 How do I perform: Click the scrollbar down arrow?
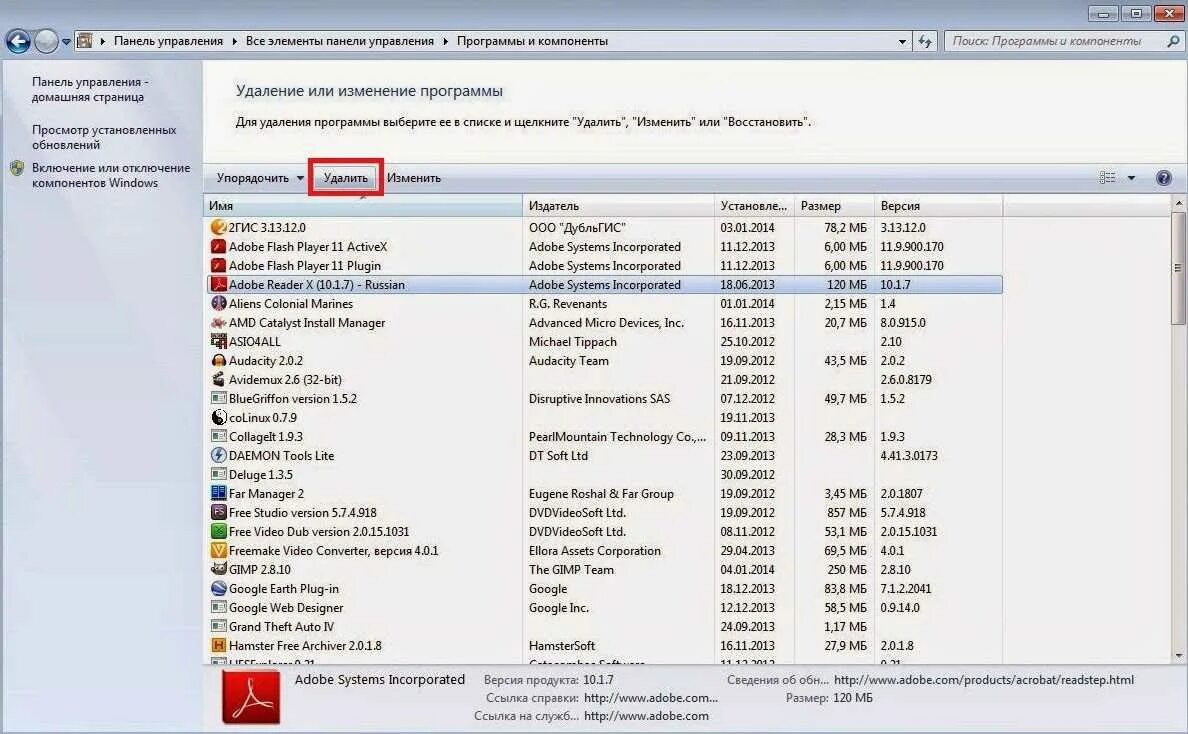[1177, 656]
